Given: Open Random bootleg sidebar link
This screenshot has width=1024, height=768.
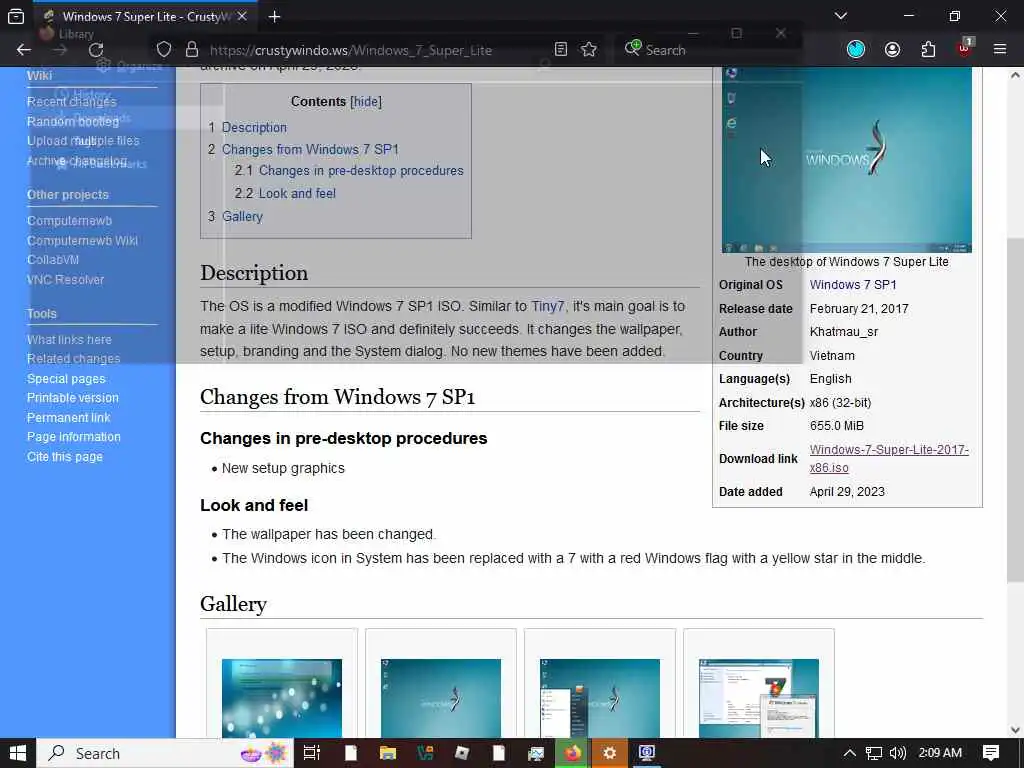Looking at the screenshot, I should coord(72,121).
